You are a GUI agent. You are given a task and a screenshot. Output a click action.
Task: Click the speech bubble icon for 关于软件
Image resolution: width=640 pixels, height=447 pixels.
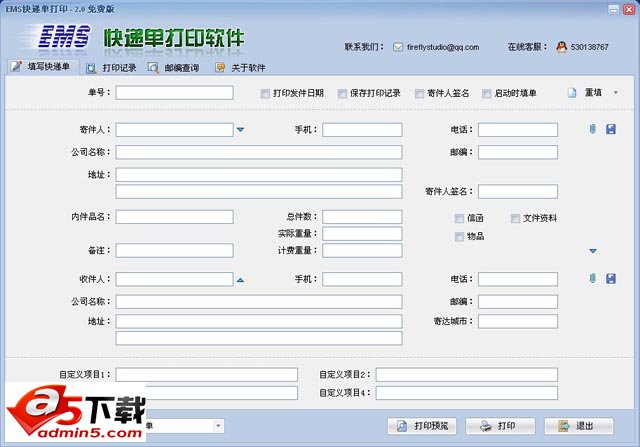220,68
